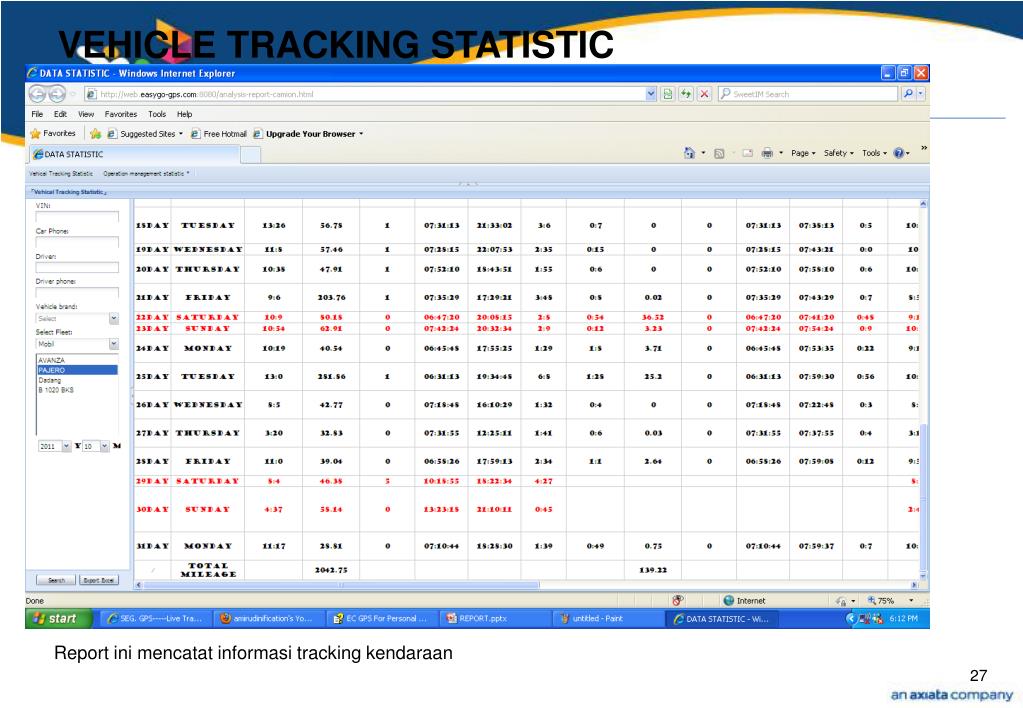Switch to the Firefox amirudinification taskbar item
Viewport: 1023px width, 708px height.
[268, 618]
